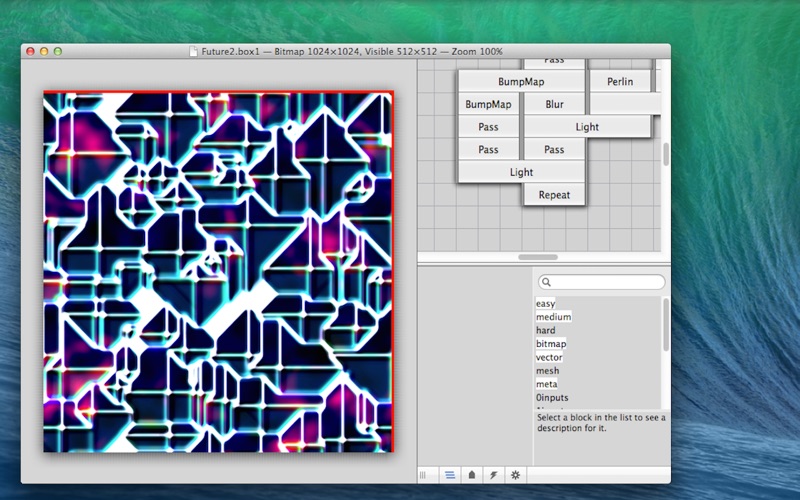Screen dimensions: 800x500
Task: Filter blocks by the hard tag
Action: coord(545,330)
